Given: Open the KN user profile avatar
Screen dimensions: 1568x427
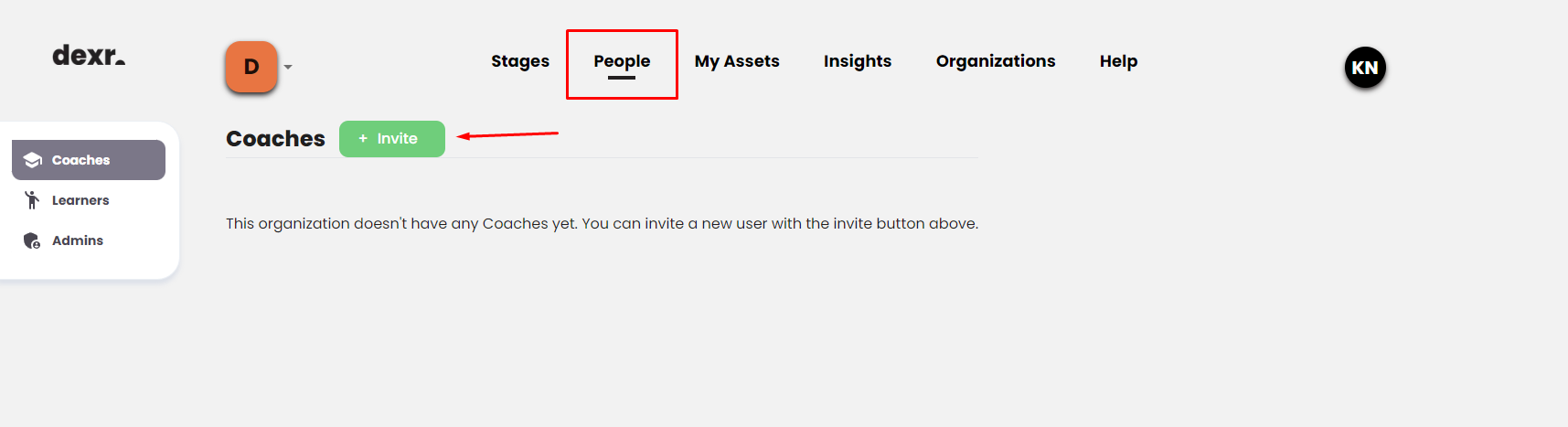Looking at the screenshot, I should coord(1365,68).
